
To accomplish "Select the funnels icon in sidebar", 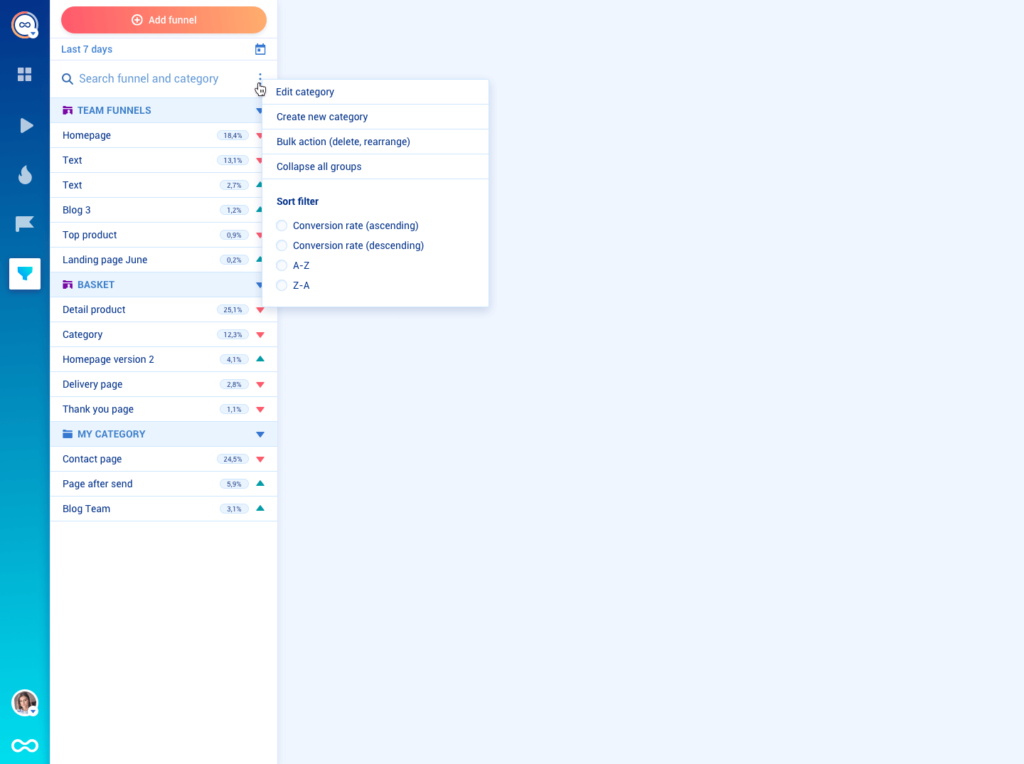I will pos(25,274).
